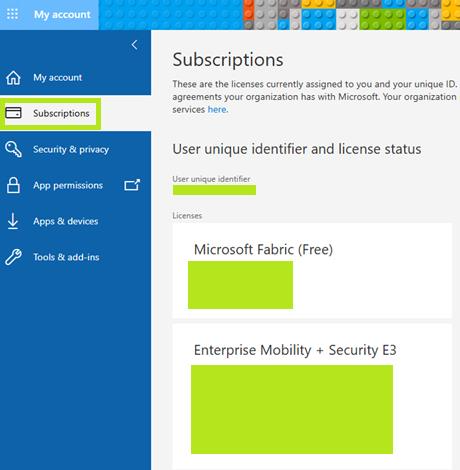
Task: Open My account in the sidebar
Action: pos(57,77)
